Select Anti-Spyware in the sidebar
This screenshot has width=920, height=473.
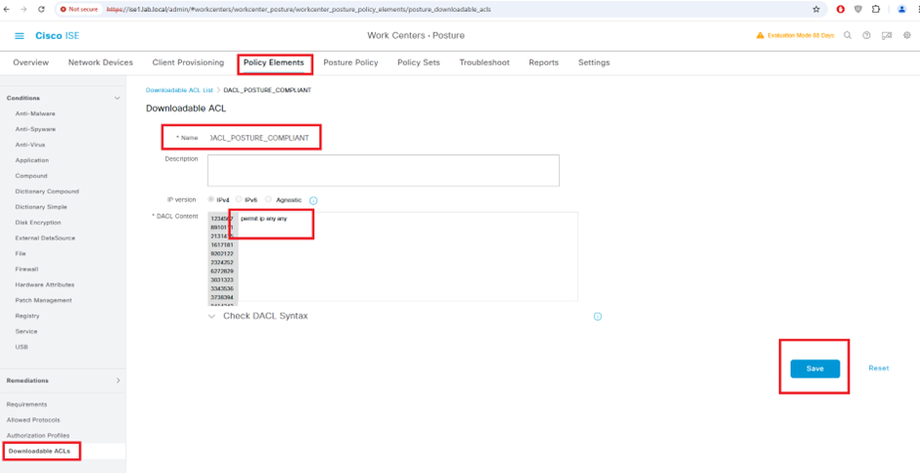(36, 129)
